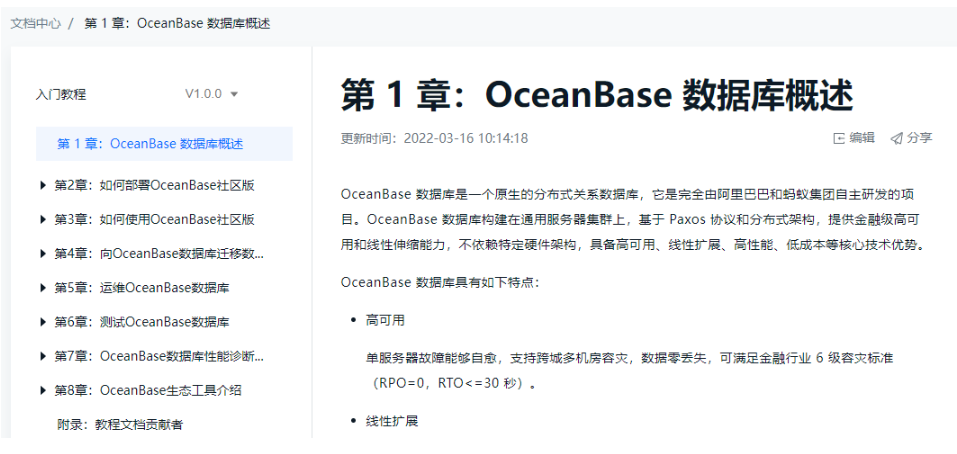Click the page title 第 1 章：OceanBase 数据库概述
This screenshot has height=454, width=957.
tap(596, 95)
